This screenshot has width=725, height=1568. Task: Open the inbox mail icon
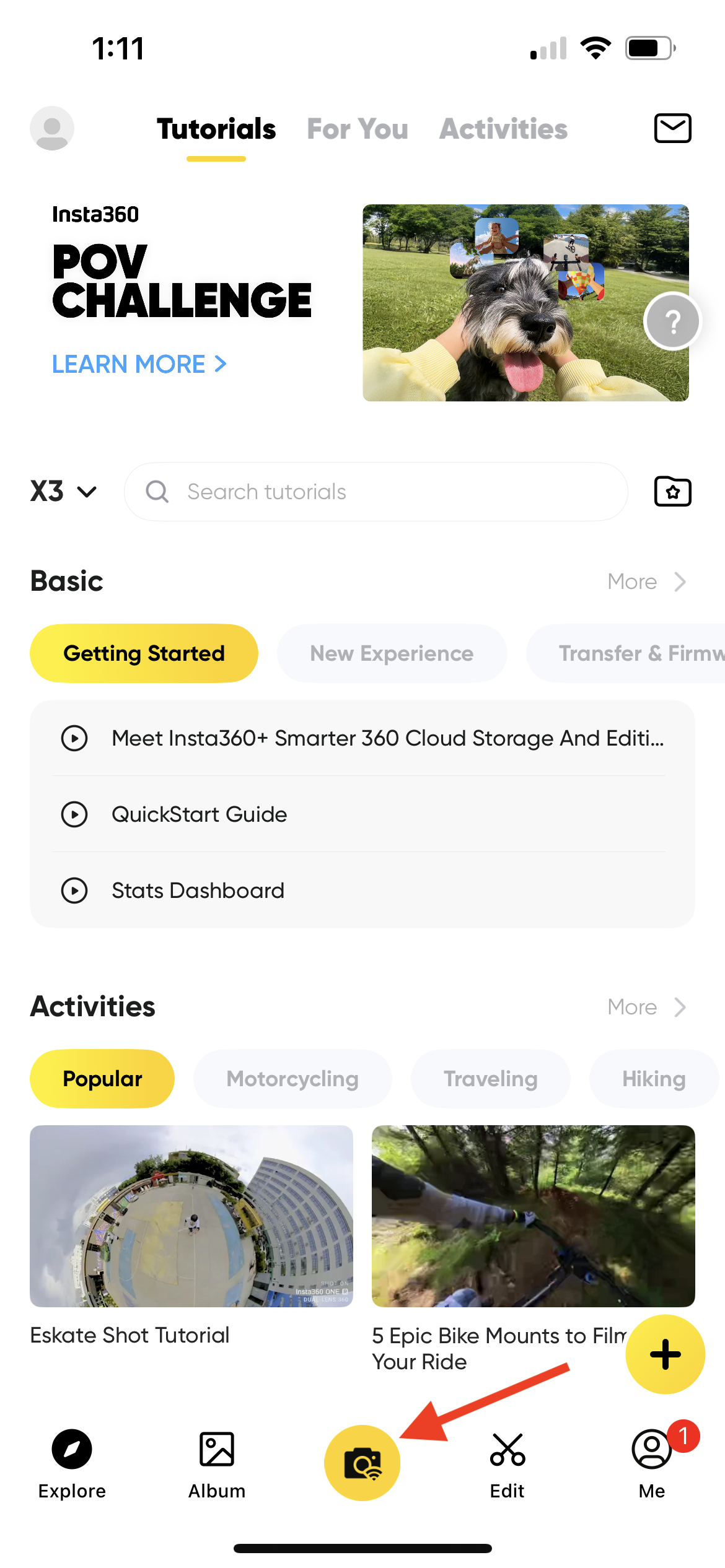click(x=672, y=128)
